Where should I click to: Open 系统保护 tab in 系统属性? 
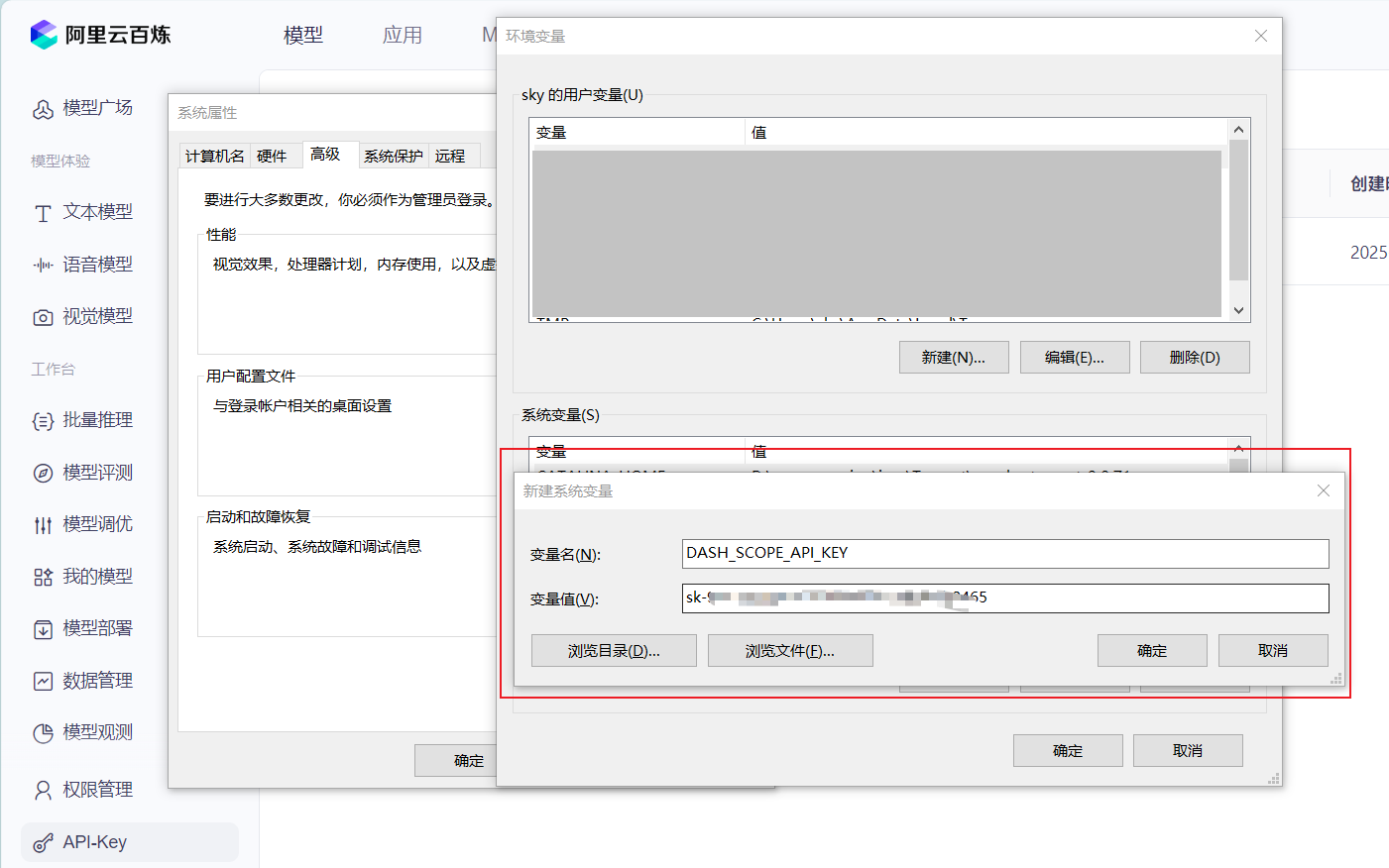(x=393, y=156)
